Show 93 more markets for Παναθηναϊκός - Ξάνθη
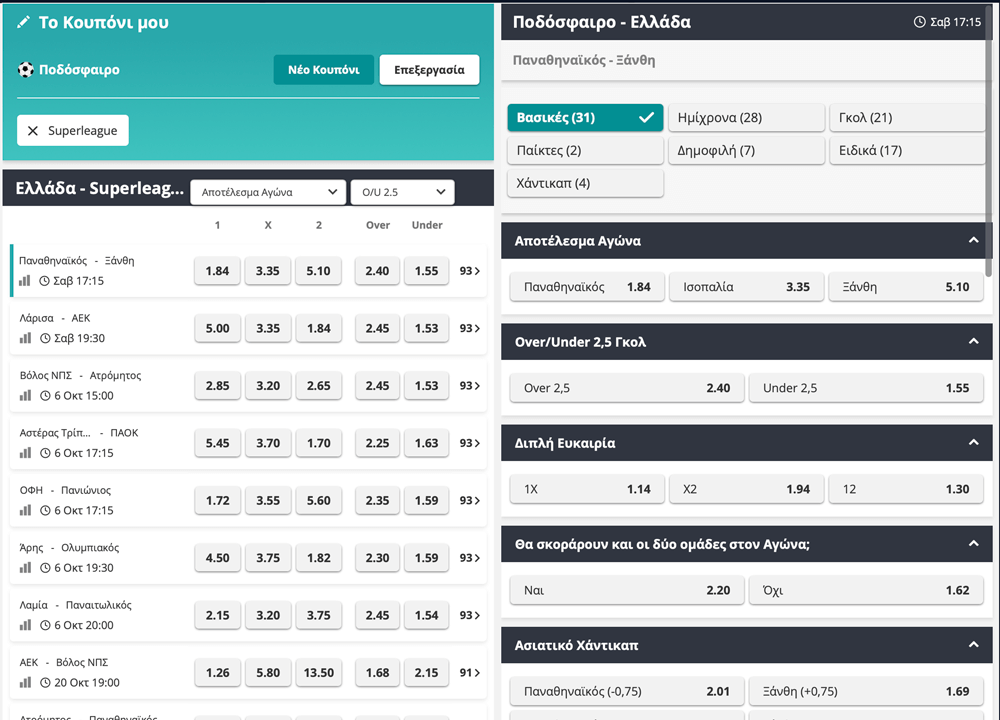 (x=470, y=271)
